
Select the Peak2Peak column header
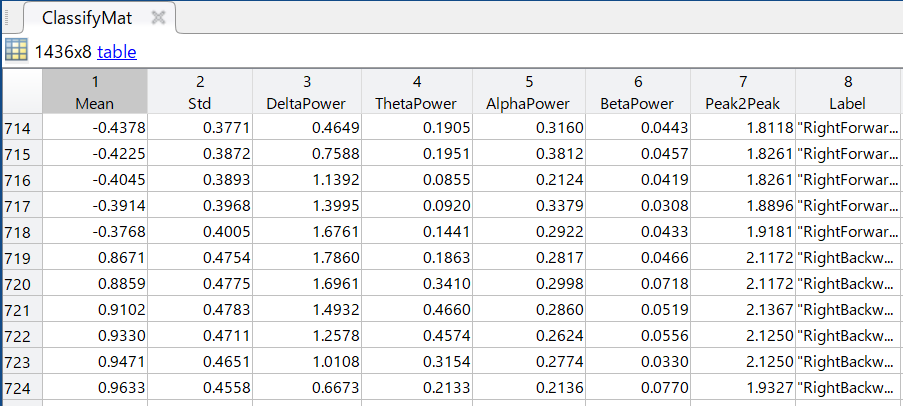coord(743,92)
